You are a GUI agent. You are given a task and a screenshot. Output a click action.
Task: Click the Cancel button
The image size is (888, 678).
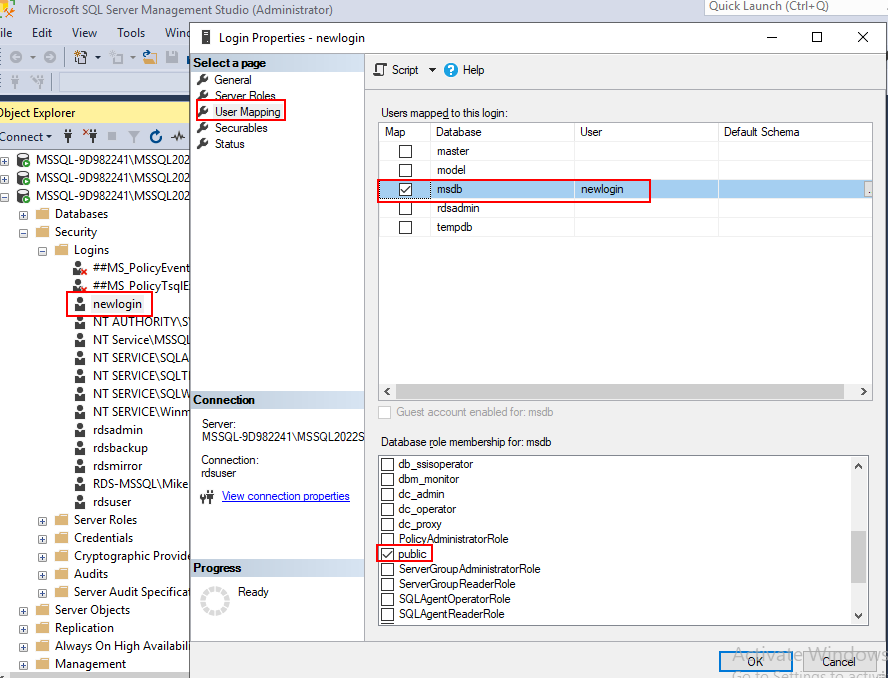click(838, 661)
